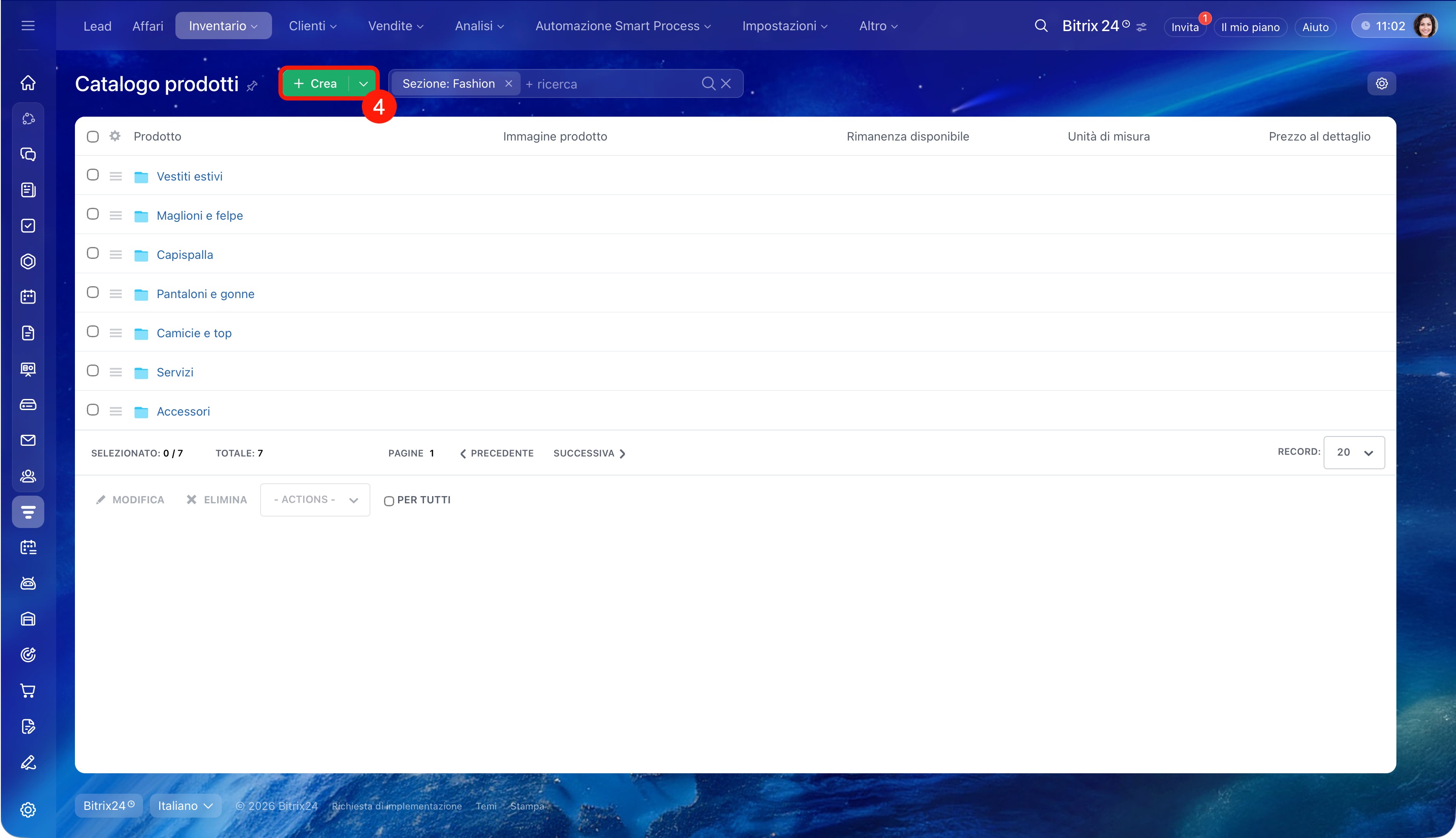This screenshot has height=838, width=1456.
Task: Open the Capispalla folder link
Action: [185, 254]
